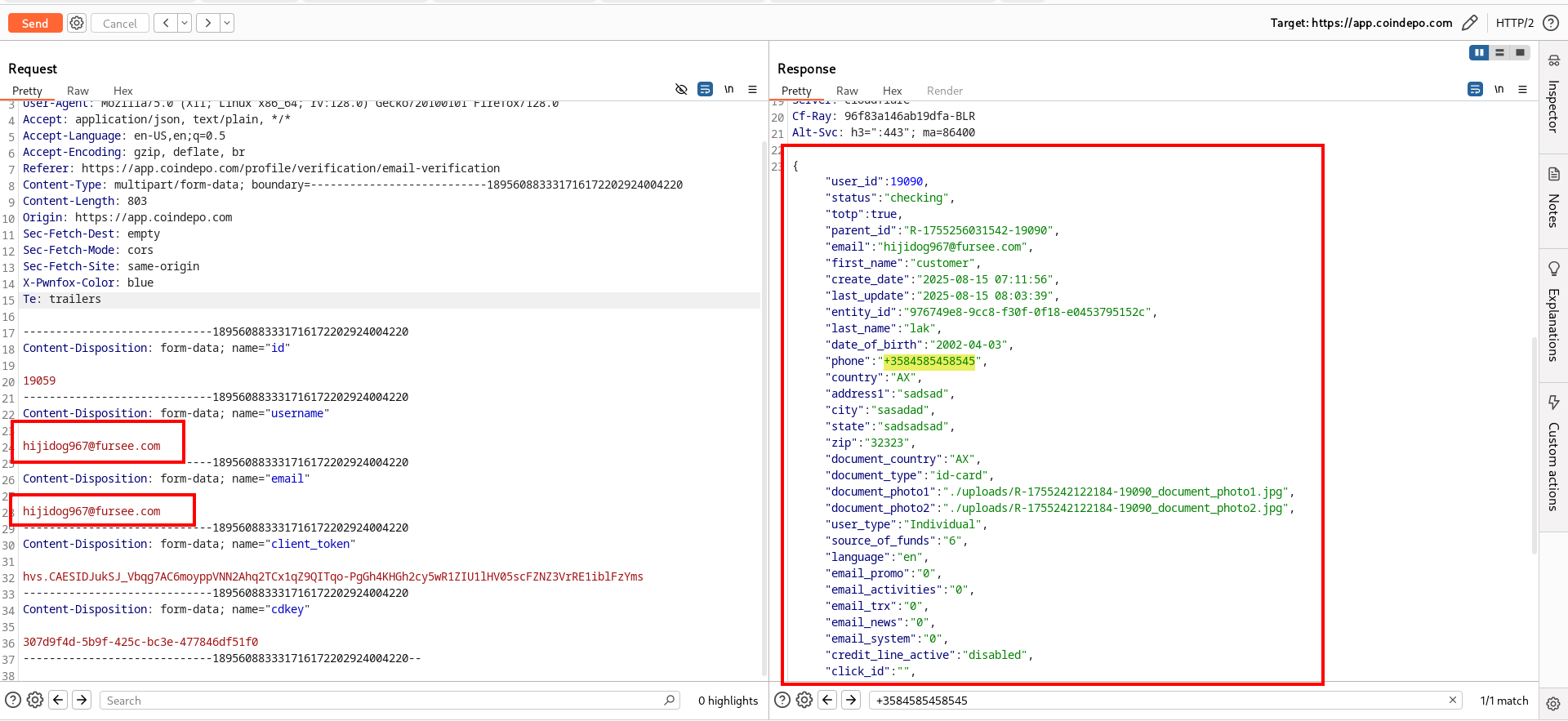1568x721 pixels.
Task: Jump to next match in Response search
Action: click(x=851, y=700)
